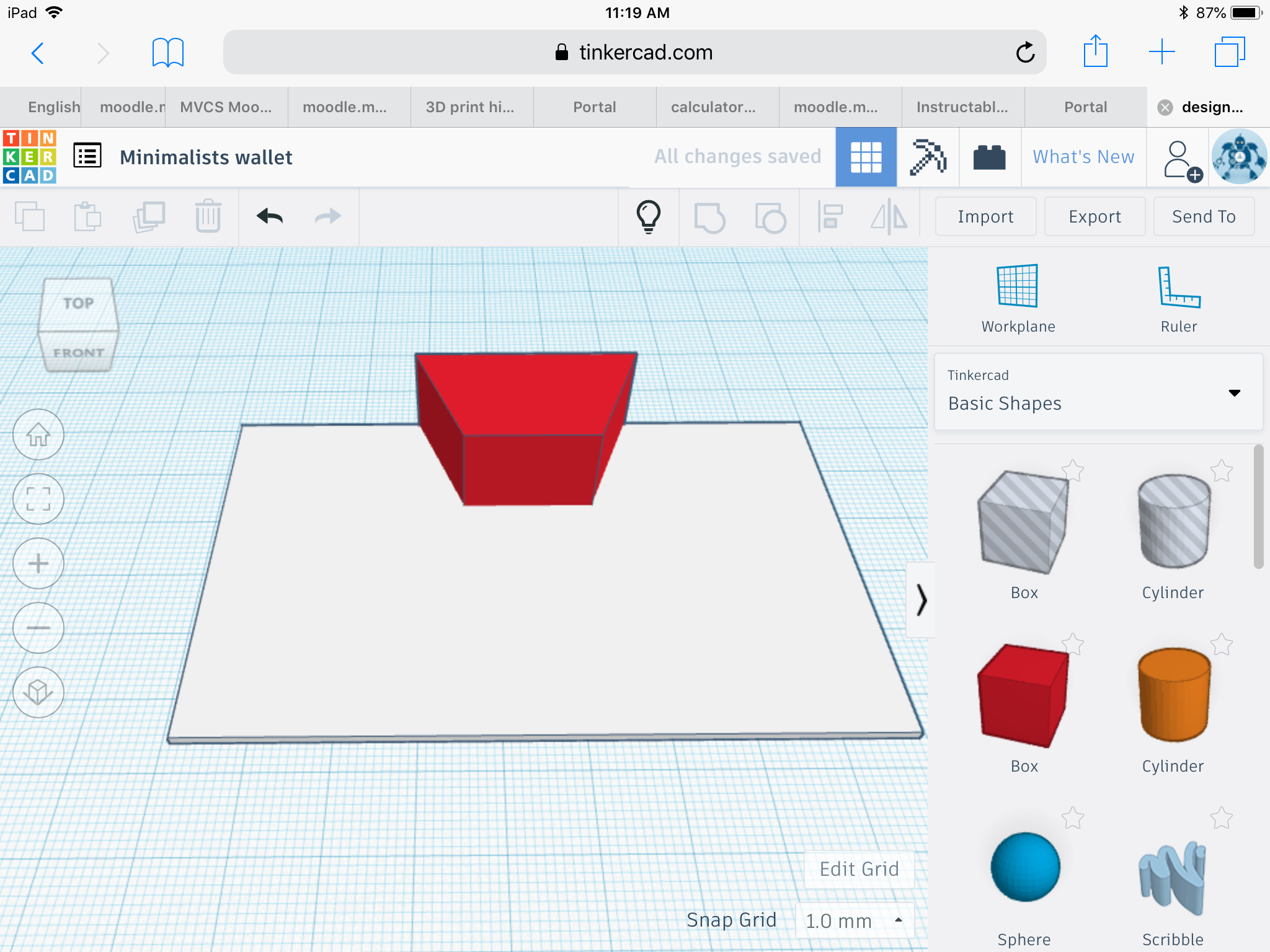This screenshot has width=1270, height=952.
Task: Favorite the Scribble with its star
Action: point(1222,818)
